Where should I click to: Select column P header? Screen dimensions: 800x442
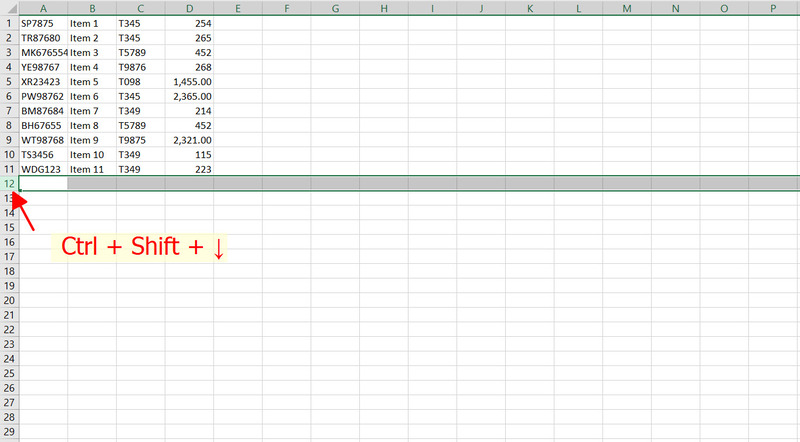pos(773,8)
